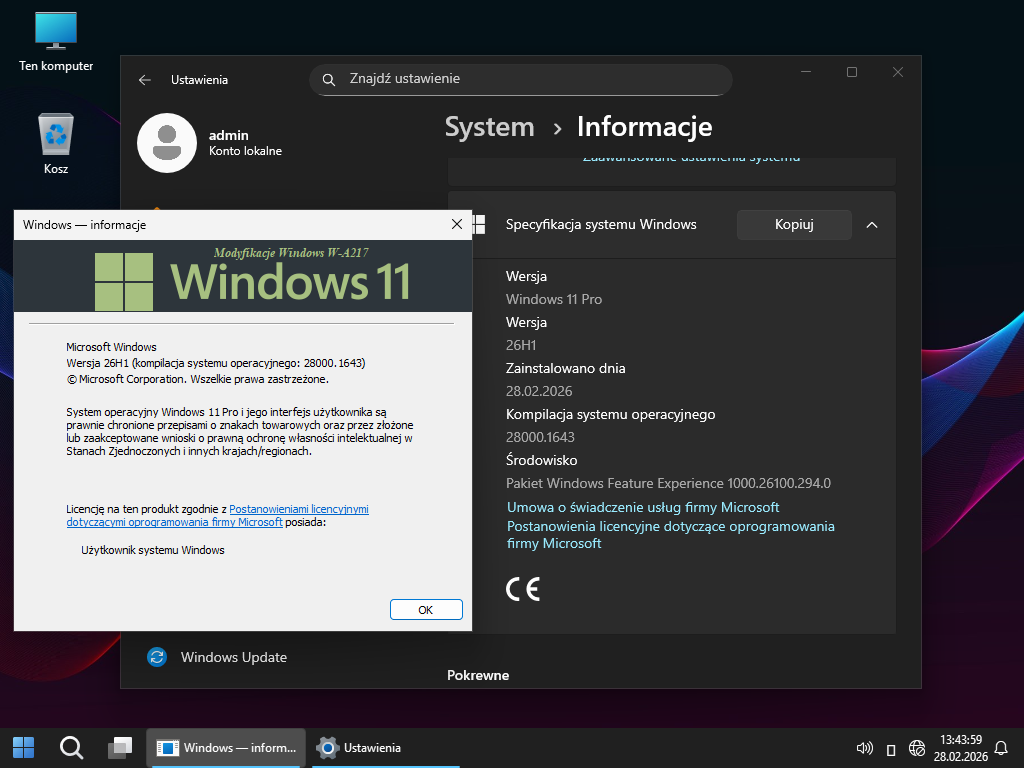
Task: Open Postanowieniami licencyjnymi link in dialog
Action: pyautogui.click(x=298, y=509)
